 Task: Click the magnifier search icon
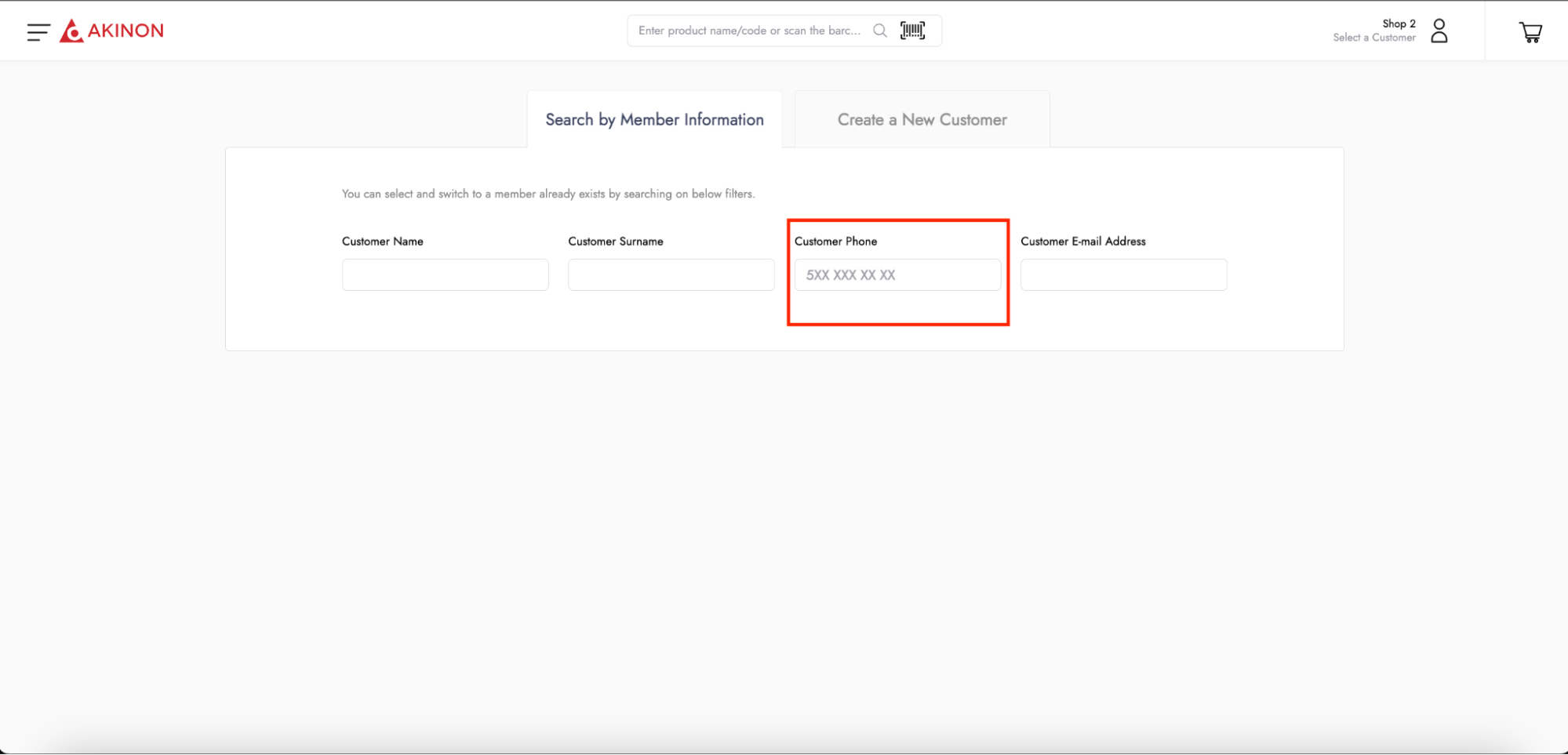click(879, 31)
